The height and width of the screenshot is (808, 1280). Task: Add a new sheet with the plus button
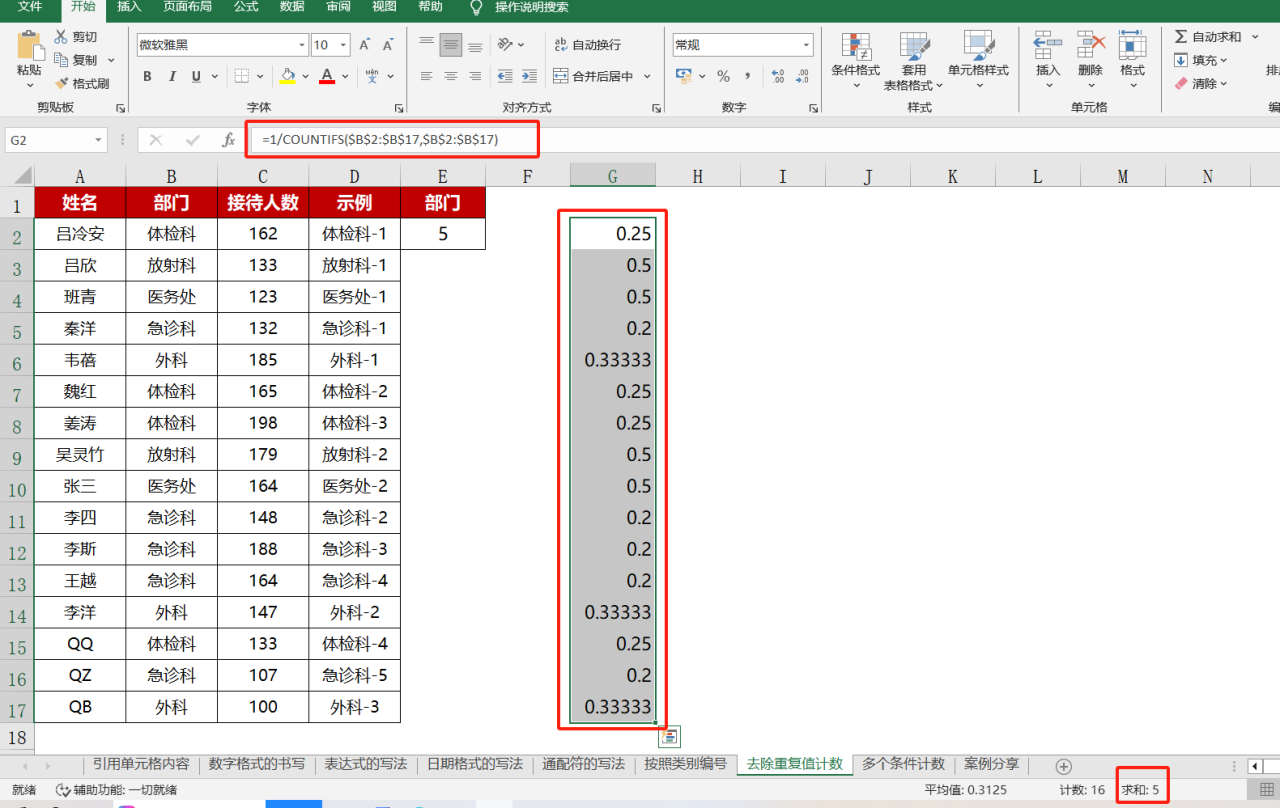tap(1063, 766)
